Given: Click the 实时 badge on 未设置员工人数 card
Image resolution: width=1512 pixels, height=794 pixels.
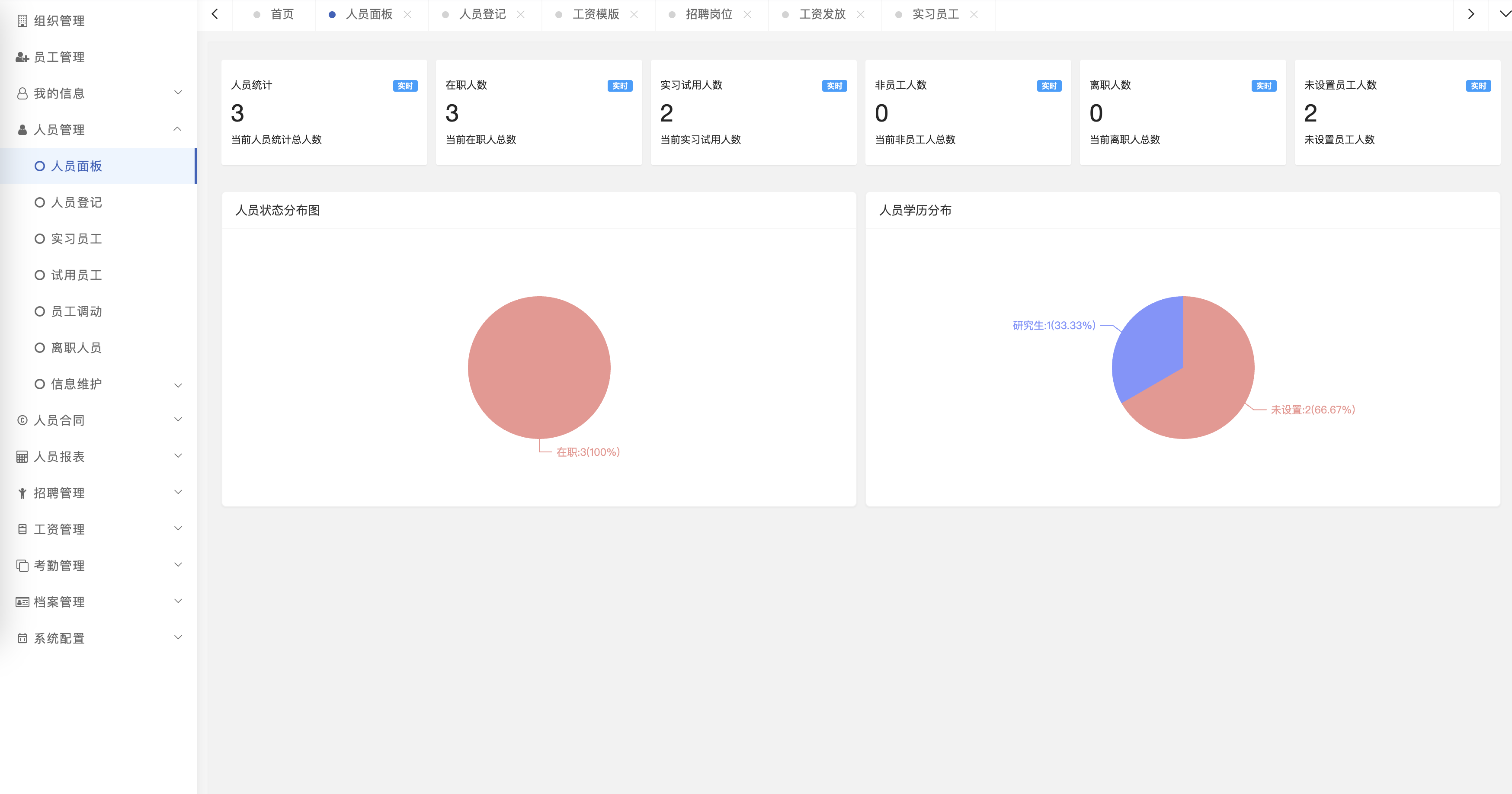Looking at the screenshot, I should [1479, 86].
